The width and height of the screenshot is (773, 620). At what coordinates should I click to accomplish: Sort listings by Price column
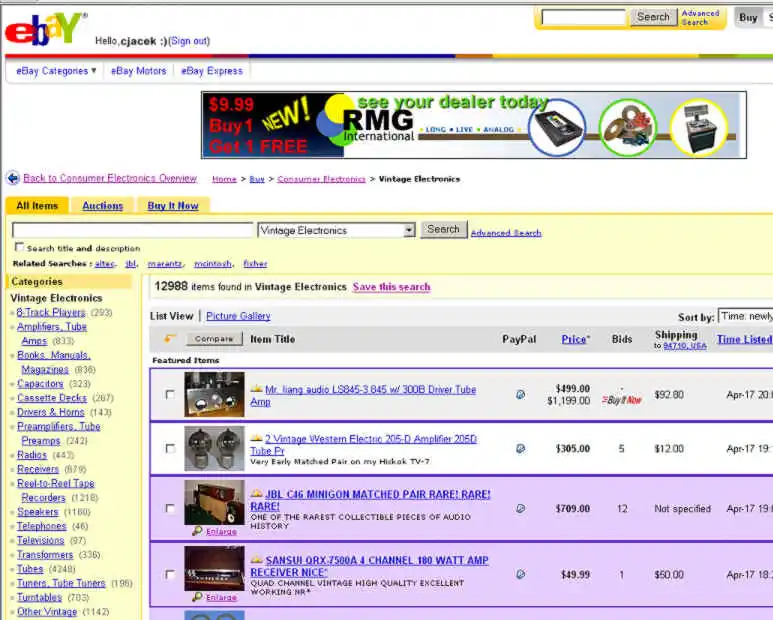[574, 339]
